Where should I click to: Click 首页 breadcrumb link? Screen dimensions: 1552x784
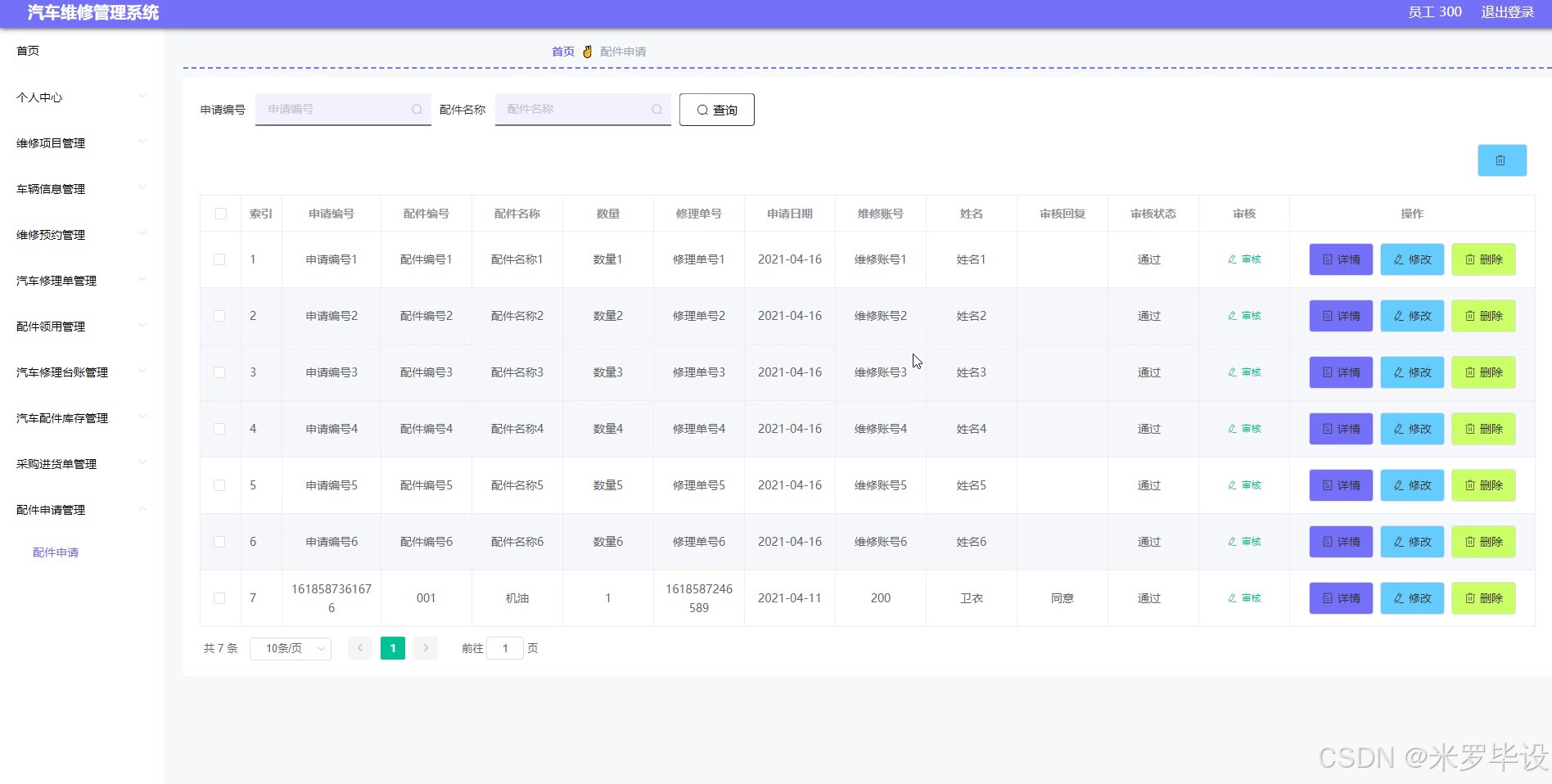coord(563,52)
